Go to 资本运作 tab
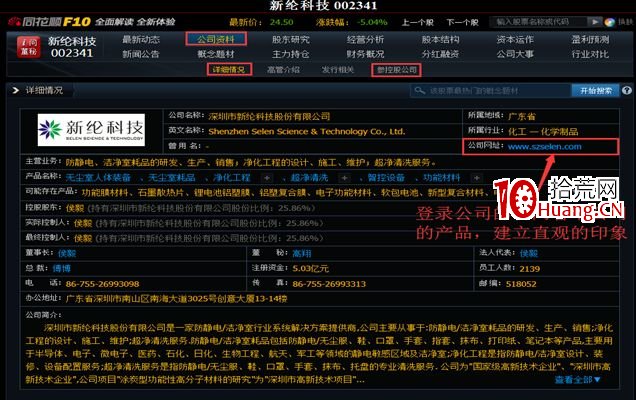This screenshot has height=400, width=636. [x=515, y=39]
